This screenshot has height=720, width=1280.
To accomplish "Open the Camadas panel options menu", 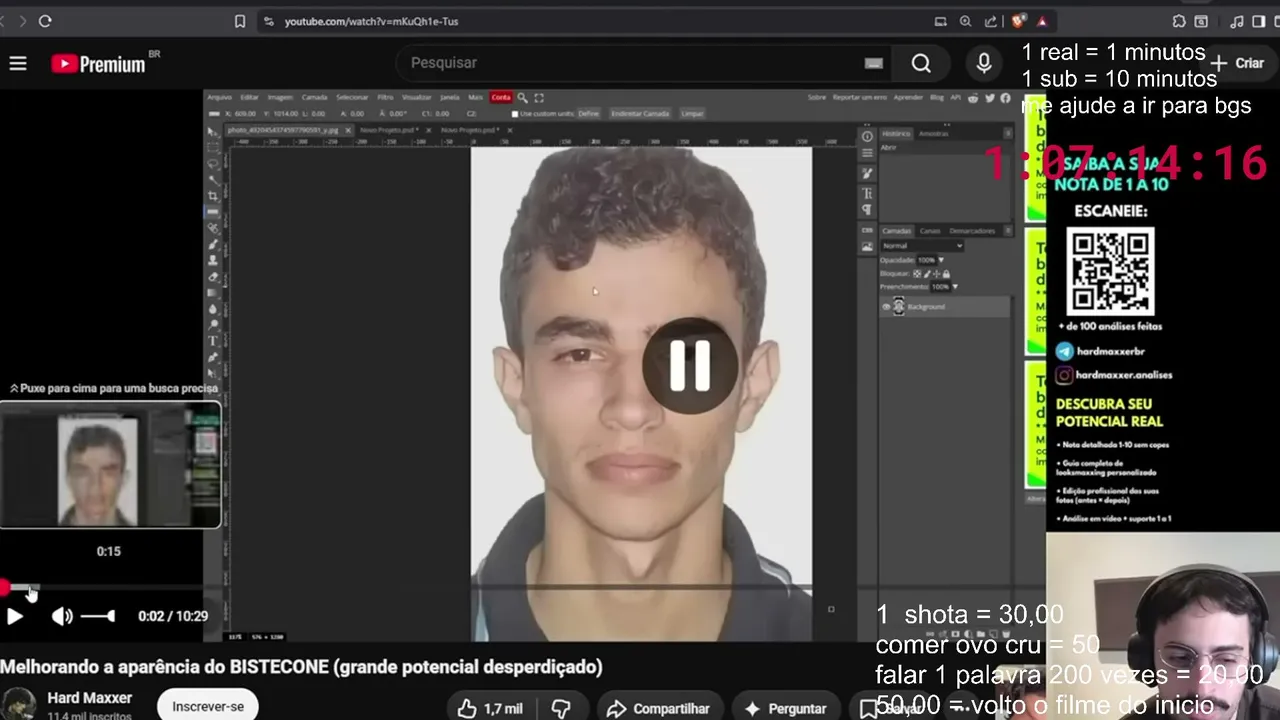I will click(x=1008, y=231).
